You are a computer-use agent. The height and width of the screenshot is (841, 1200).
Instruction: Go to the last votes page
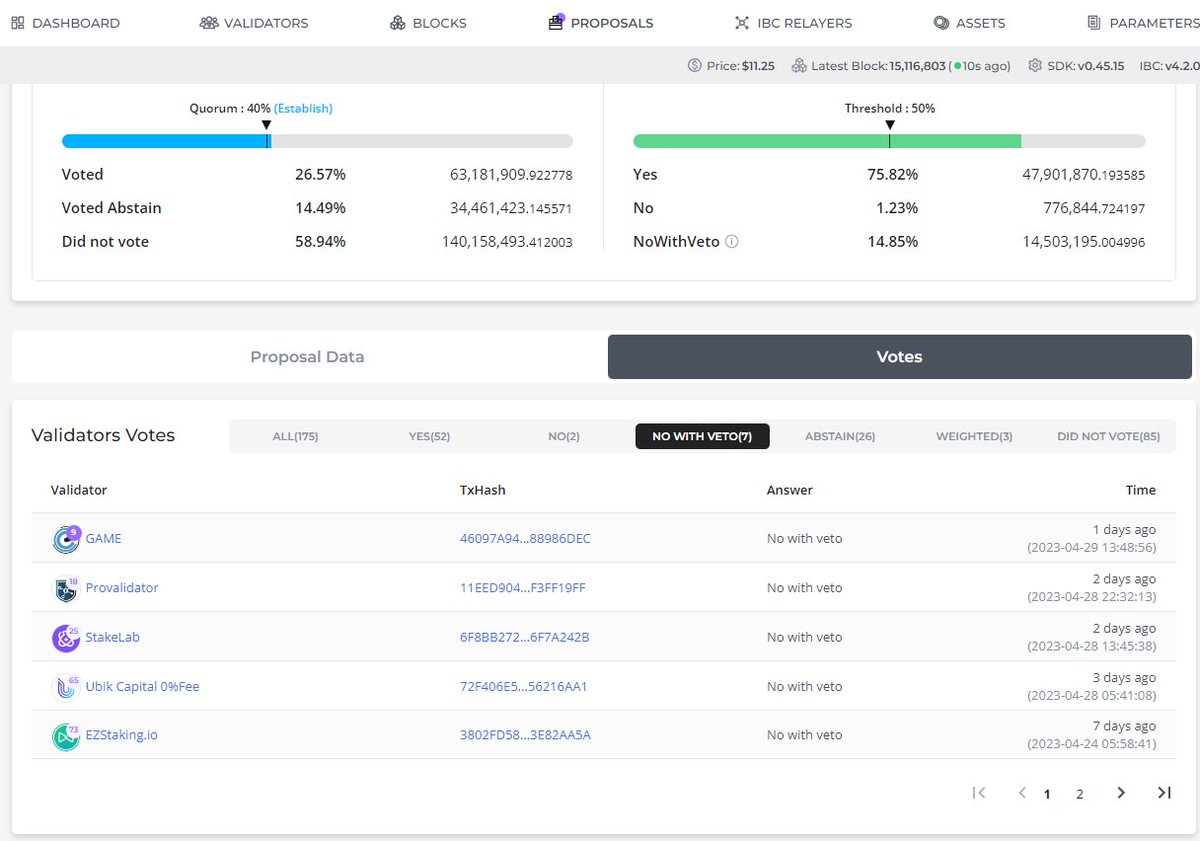pyautogui.click(x=1164, y=793)
